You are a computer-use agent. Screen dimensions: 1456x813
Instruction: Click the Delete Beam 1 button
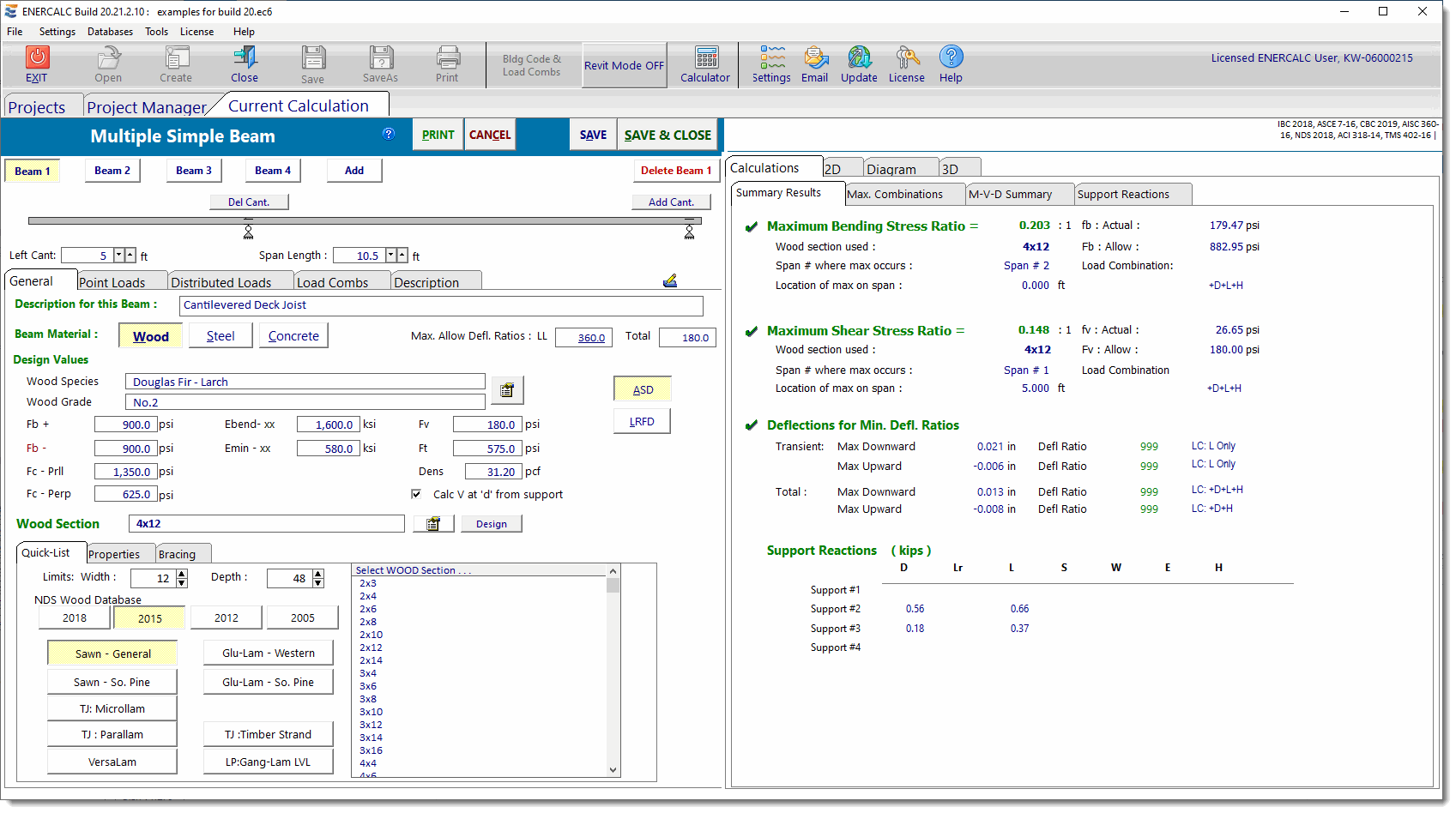click(x=675, y=171)
